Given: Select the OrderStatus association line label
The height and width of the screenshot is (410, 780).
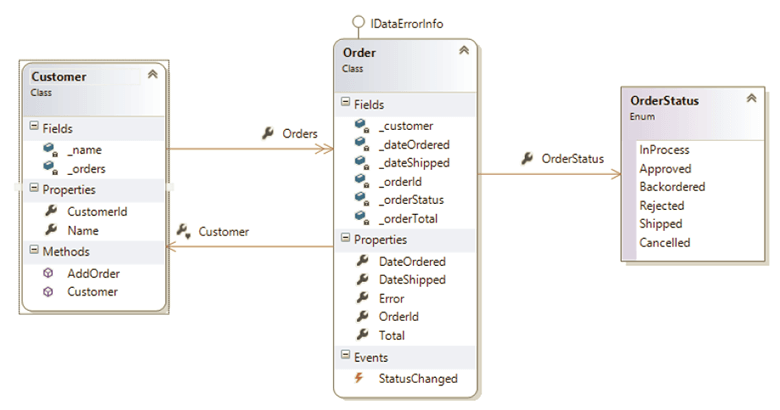Looking at the screenshot, I should pyautogui.click(x=573, y=159).
